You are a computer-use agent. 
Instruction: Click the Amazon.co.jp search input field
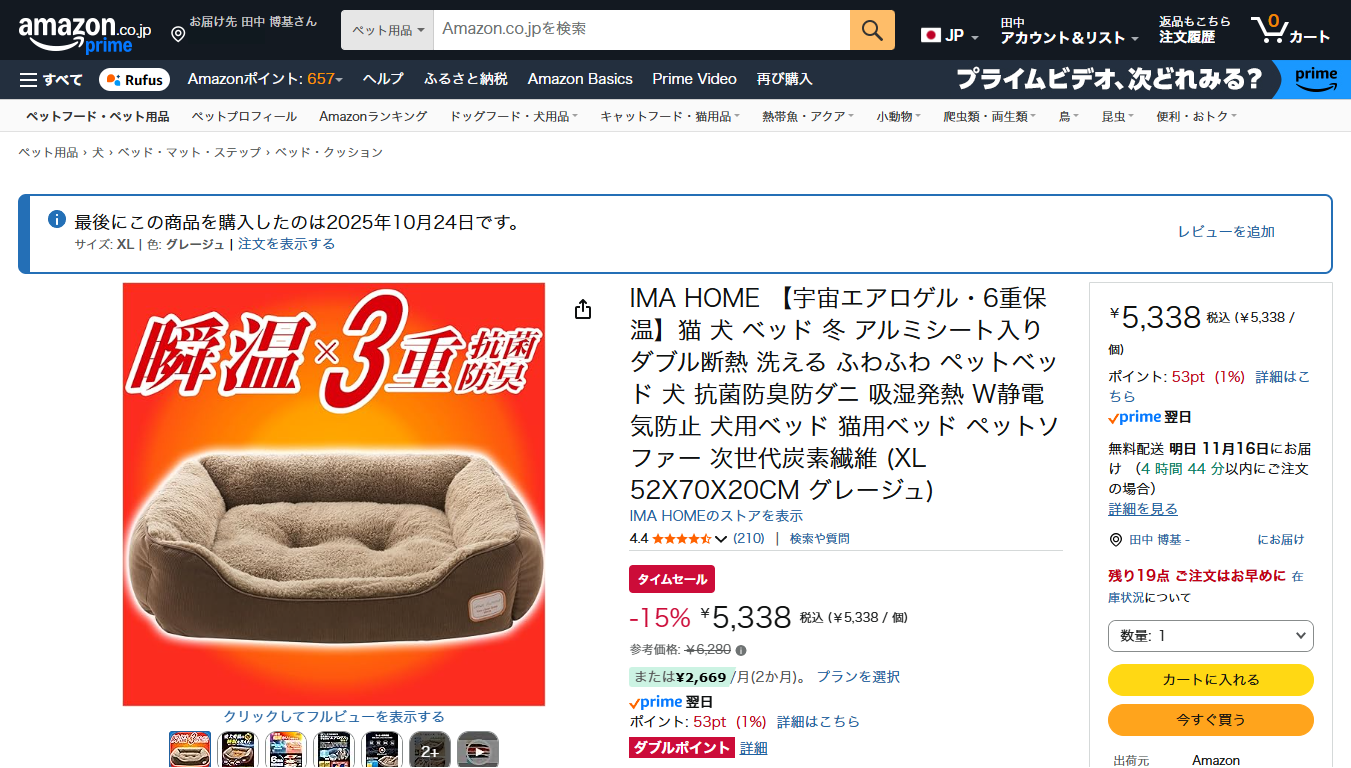642,30
